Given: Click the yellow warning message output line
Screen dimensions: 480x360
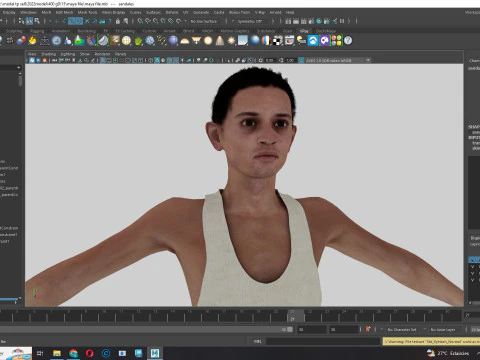Looking at the screenshot, I should [x=431, y=341].
